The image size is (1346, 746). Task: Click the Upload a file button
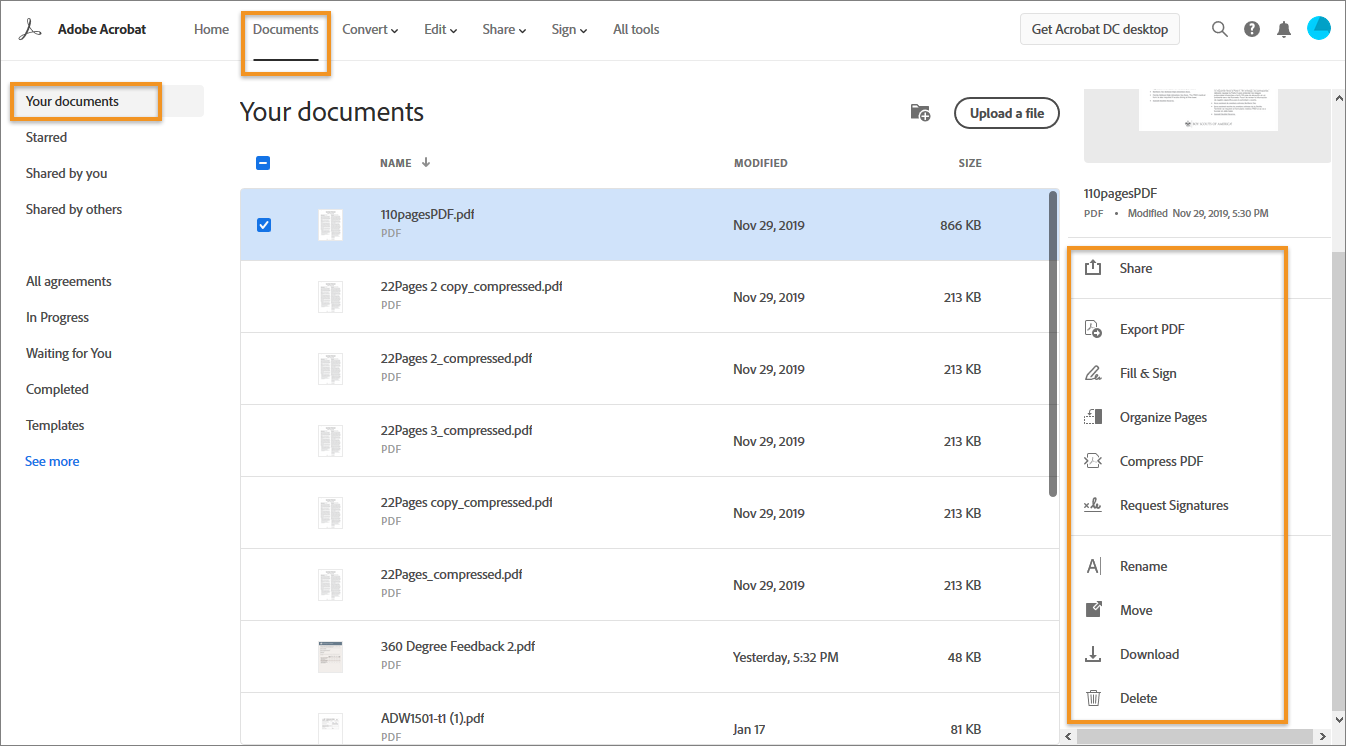pos(1007,113)
